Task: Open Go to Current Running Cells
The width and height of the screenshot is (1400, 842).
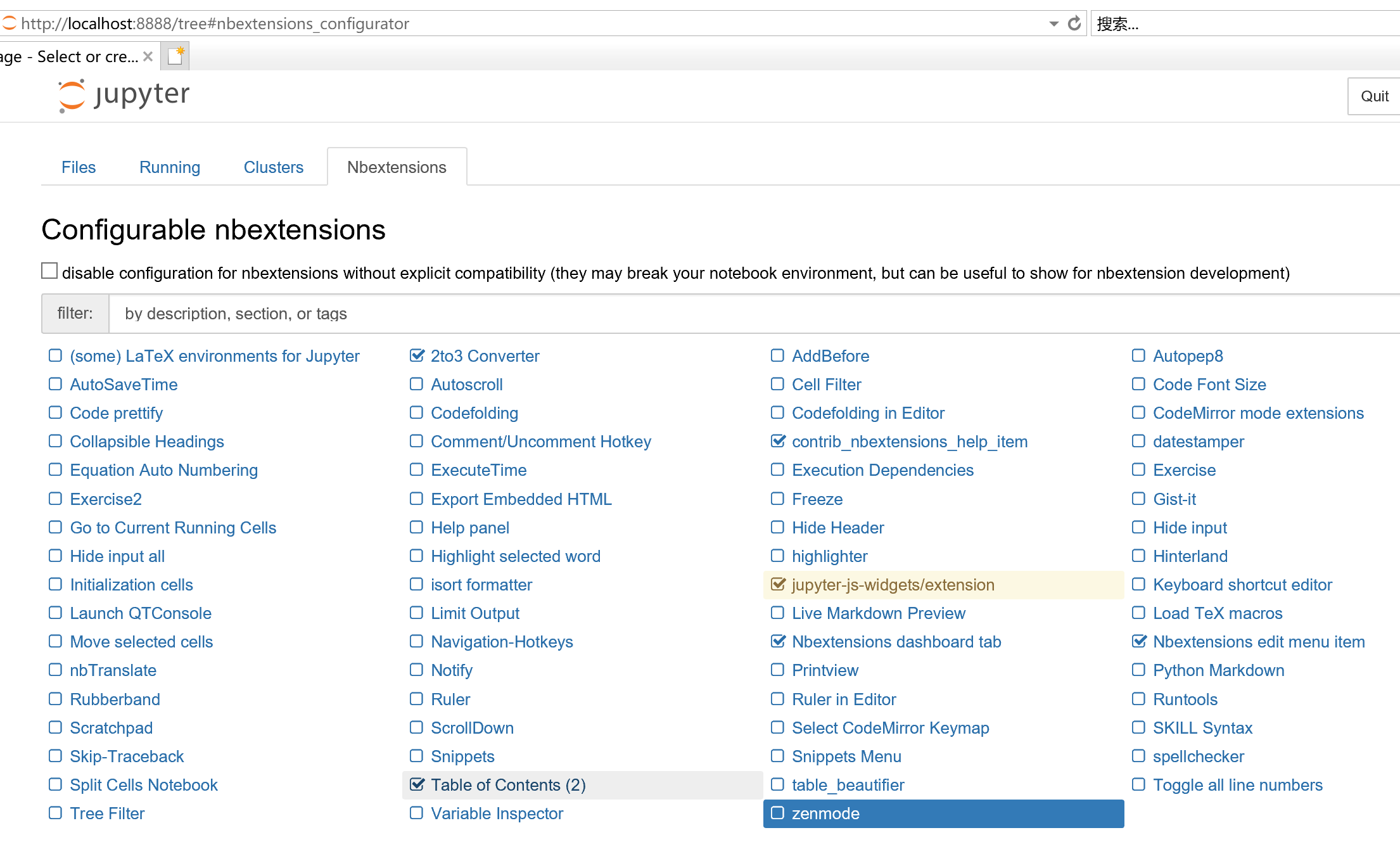Action: click(173, 528)
